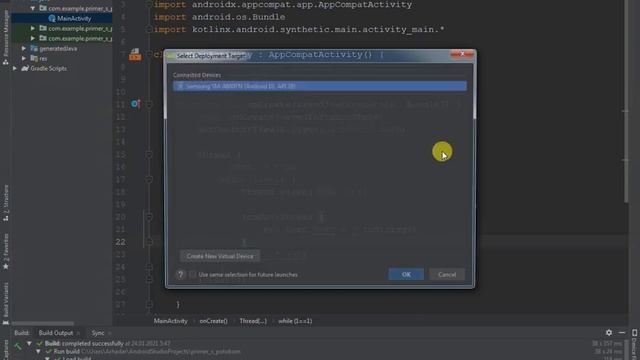This screenshot has width=640, height=360.
Task: Toggle fold marker at line 15
Action: tap(149, 155)
